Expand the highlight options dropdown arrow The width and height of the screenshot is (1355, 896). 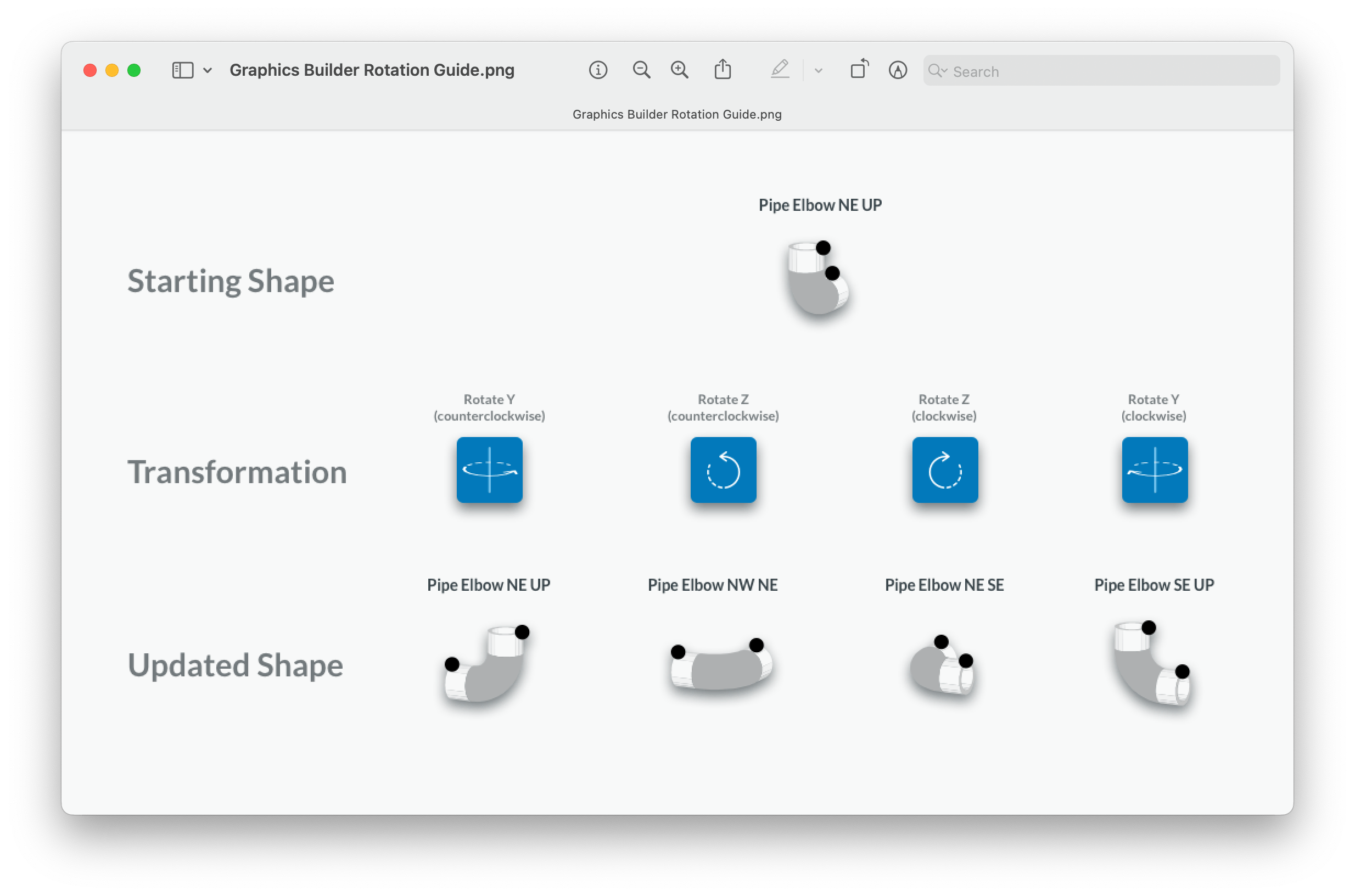click(x=819, y=71)
